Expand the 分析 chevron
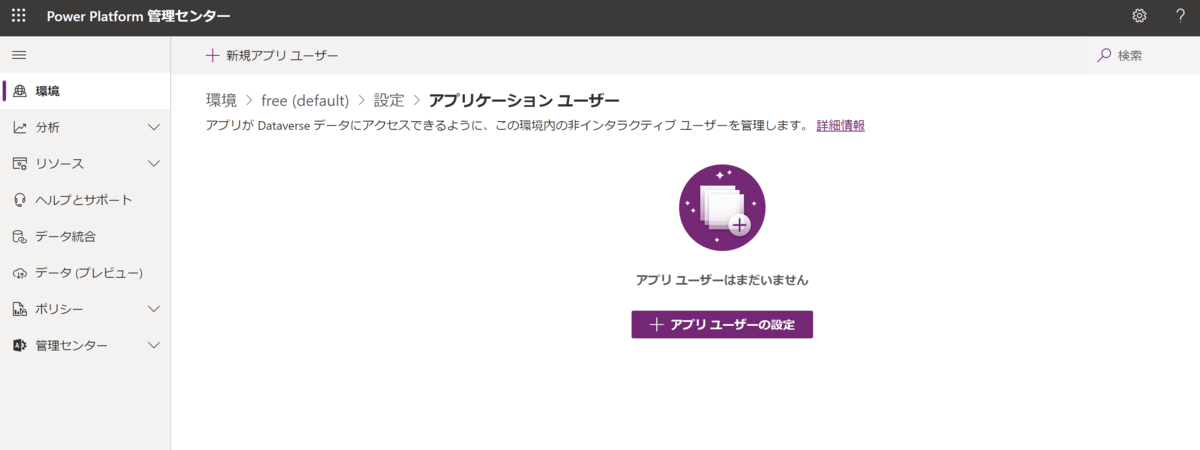 pyautogui.click(x=154, y=127)
